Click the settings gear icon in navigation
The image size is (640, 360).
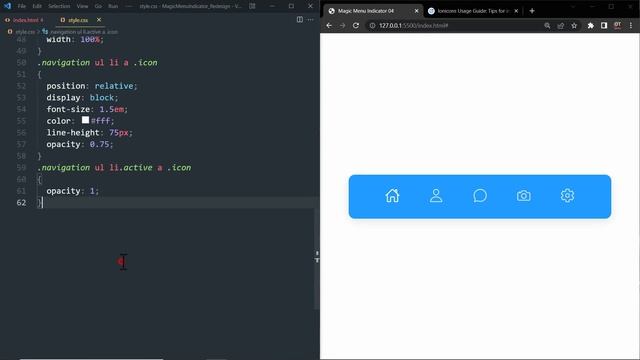coord(567,196)
